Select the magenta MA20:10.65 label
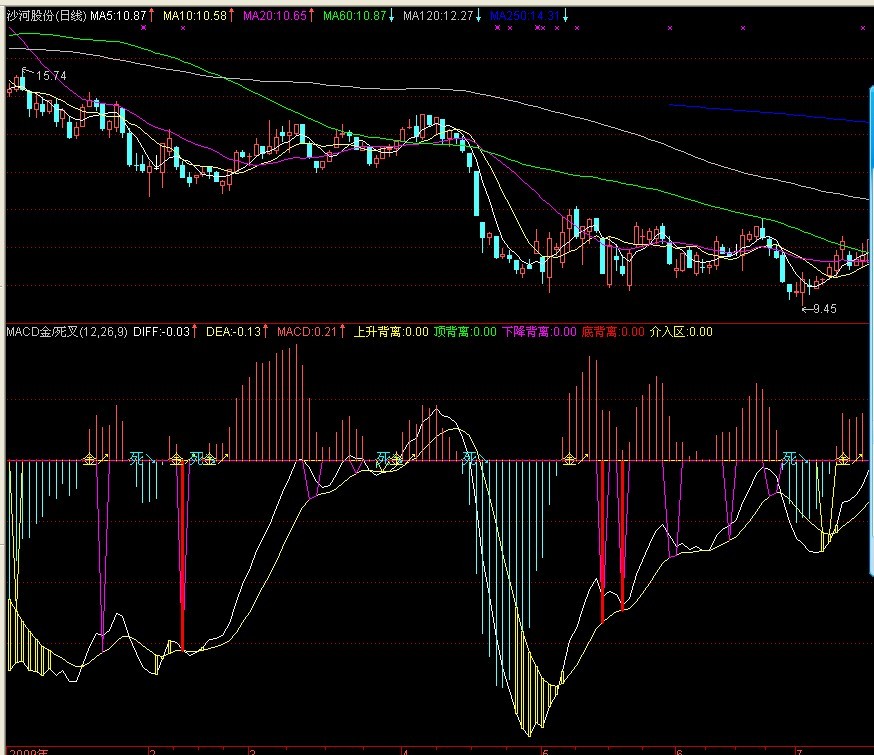The height and width of the screenshot is (755, 874). [276, 17]
